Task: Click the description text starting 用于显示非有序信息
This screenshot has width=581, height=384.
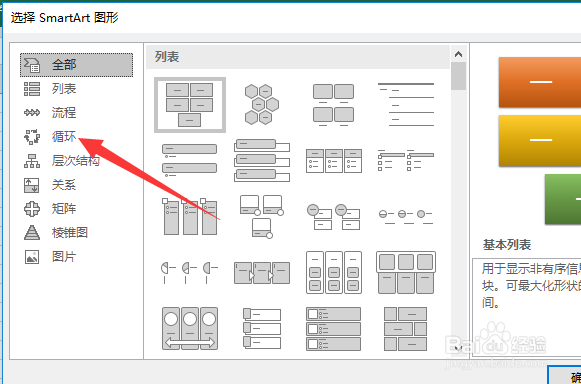Action: (x=531, y=285)
